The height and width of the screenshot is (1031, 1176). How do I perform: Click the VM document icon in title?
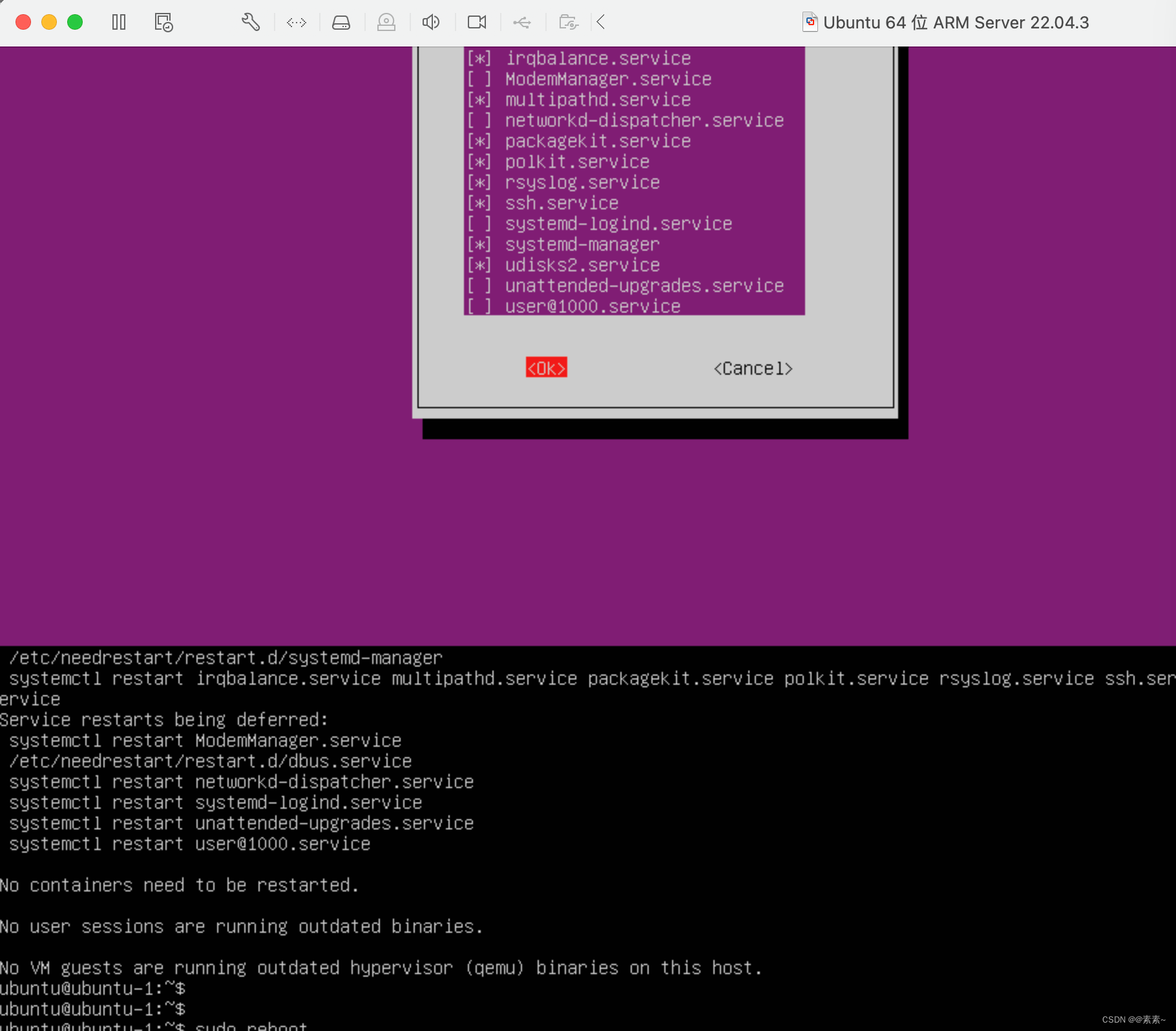pos(810,23)
